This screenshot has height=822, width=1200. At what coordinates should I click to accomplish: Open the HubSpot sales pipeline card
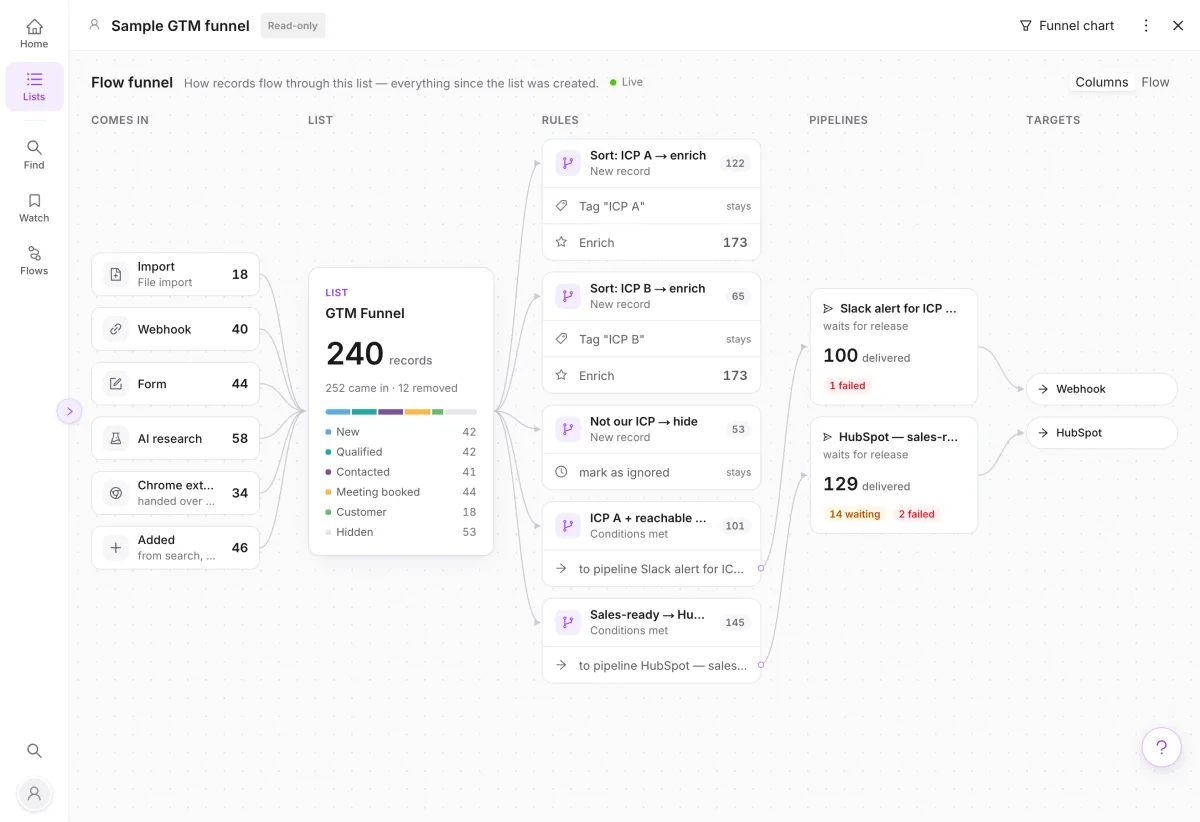pos(893,475)
